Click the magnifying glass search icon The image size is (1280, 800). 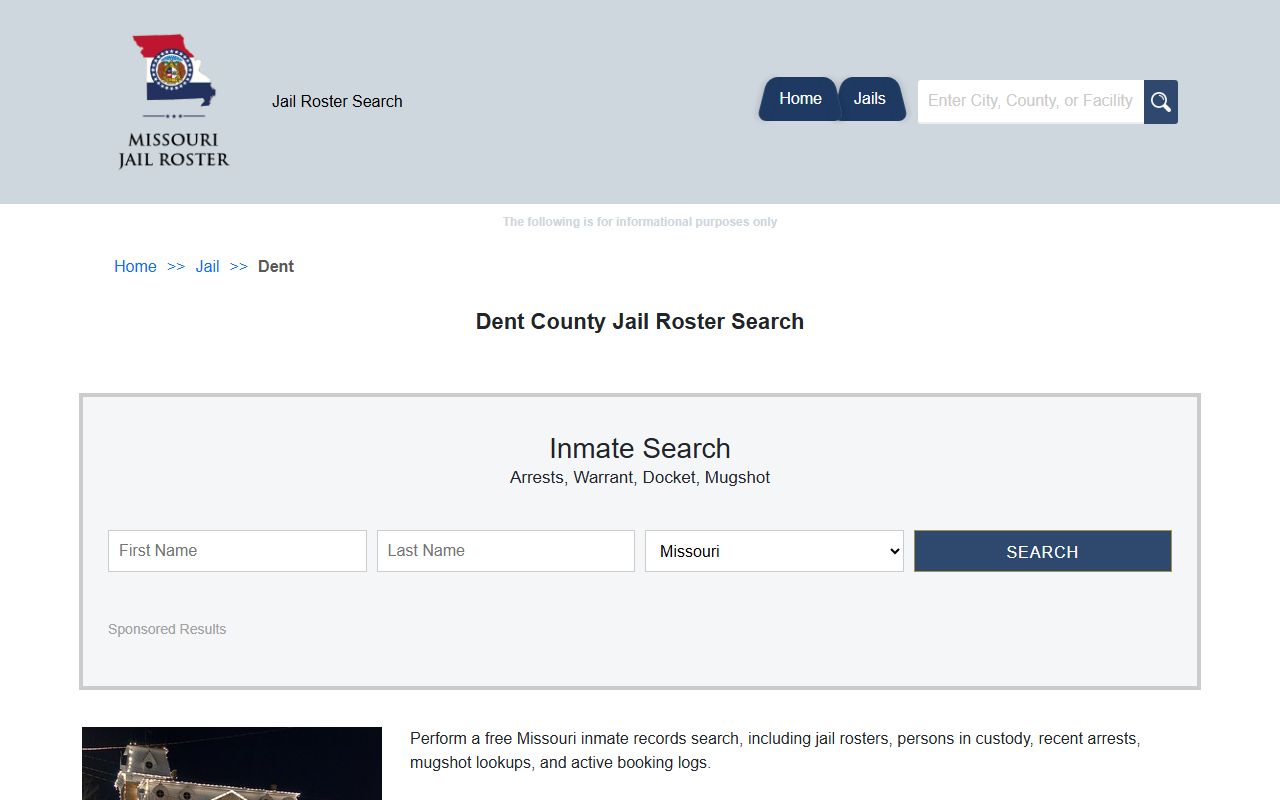[x=1161, y=102]
